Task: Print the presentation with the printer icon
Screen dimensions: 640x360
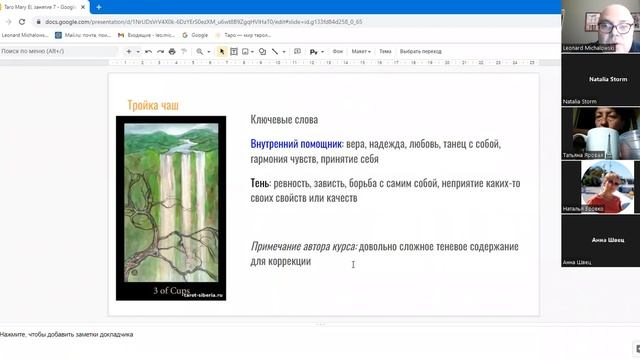Action: pos(172,51)
